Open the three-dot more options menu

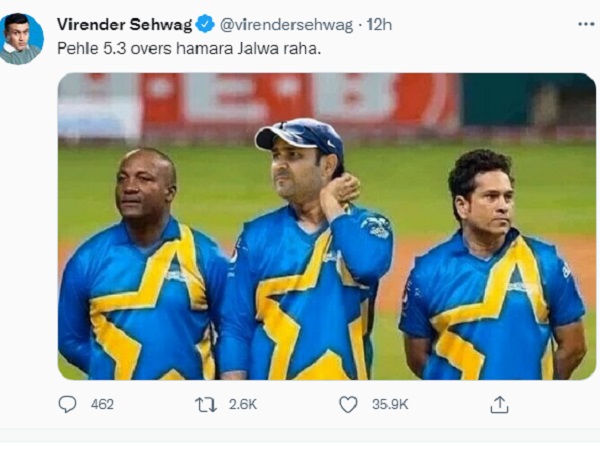click(x=586, y=24)
